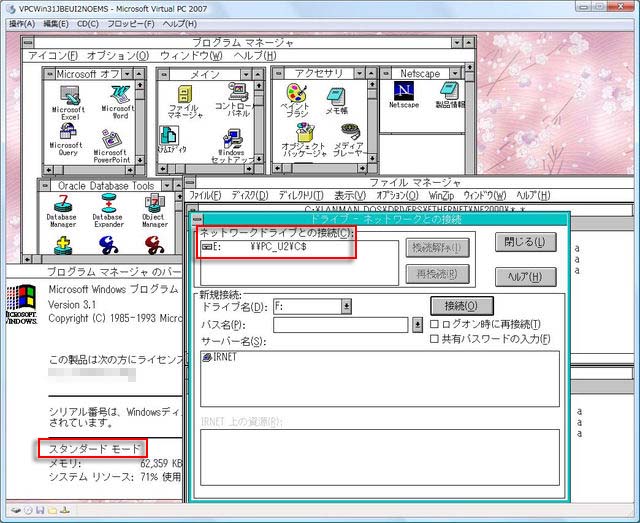The height and width of the screenshot is (523, 640).
Task: Click アクセサリ group vertical scrollbar up arrow
Action: tap(372, 84)
